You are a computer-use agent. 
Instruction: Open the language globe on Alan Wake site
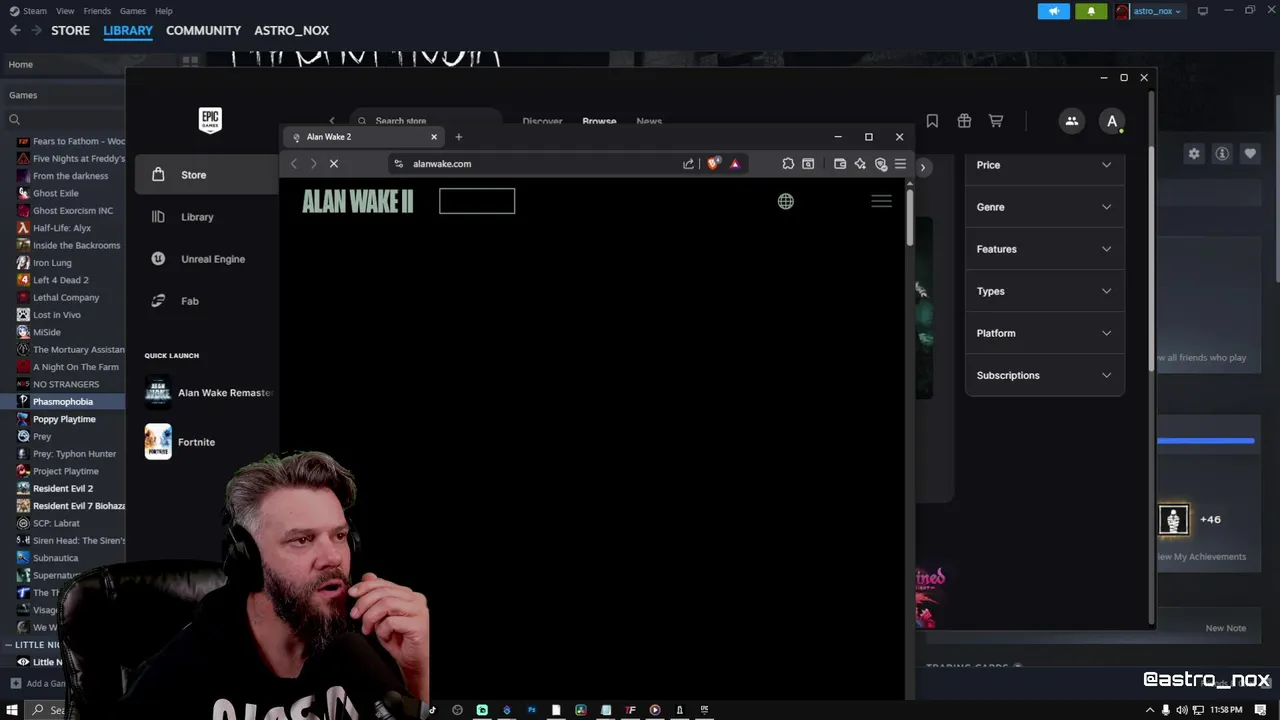(x=786, y=202)
